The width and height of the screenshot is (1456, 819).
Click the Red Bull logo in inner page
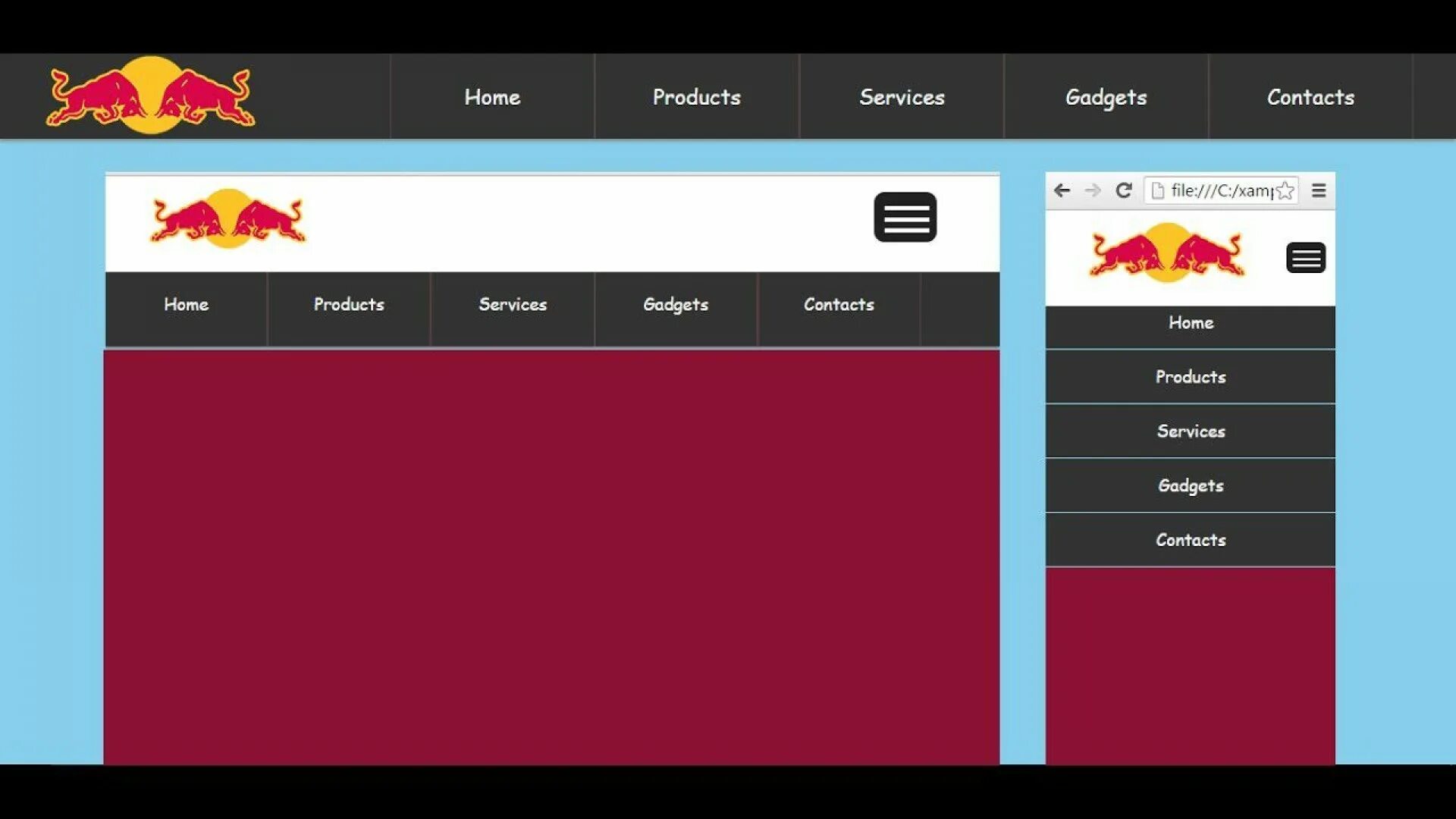click(x=227, y=218)
